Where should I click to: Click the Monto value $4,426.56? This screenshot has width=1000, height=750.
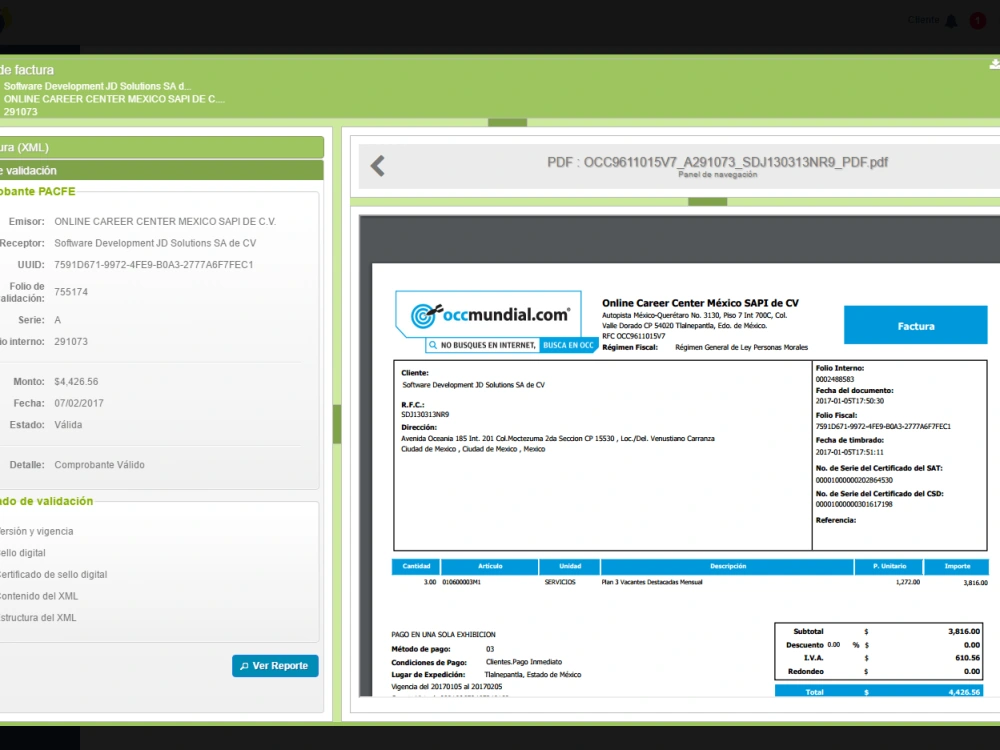pos(76,381)
